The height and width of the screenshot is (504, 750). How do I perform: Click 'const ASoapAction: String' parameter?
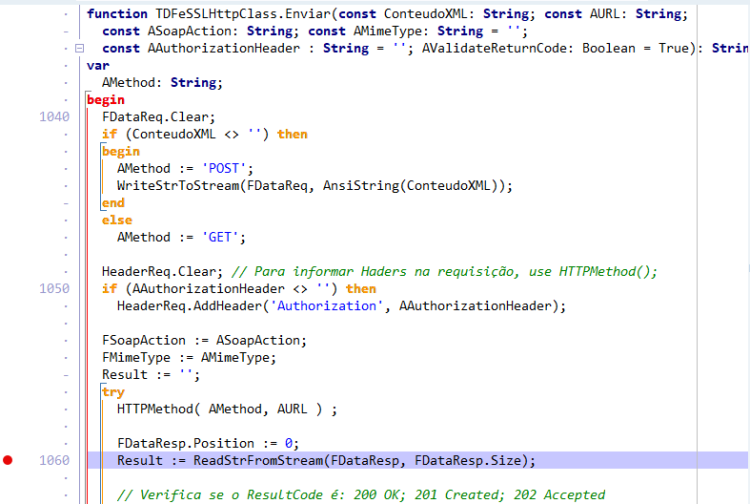200,31
